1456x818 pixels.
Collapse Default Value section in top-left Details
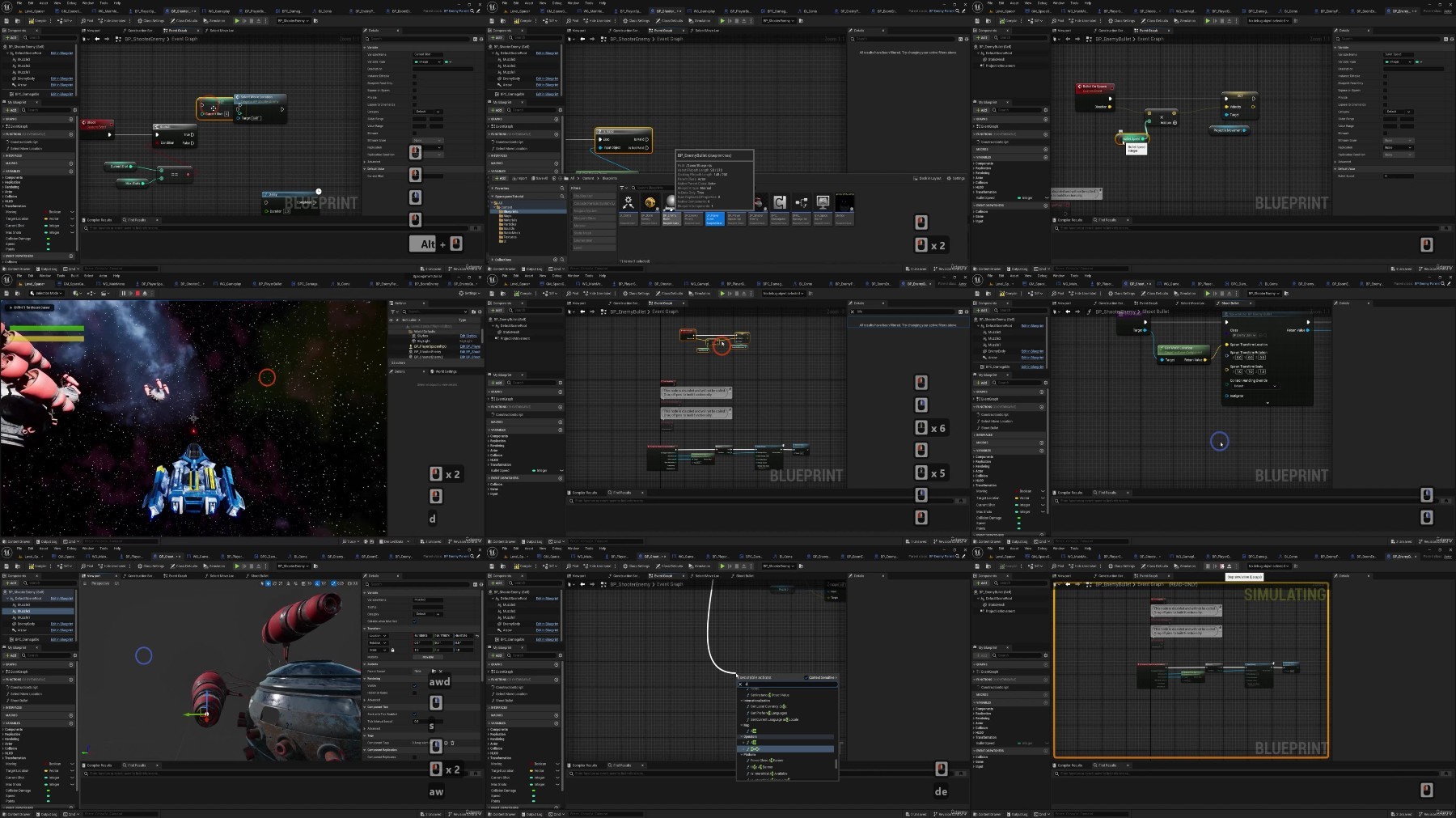coord(365,168)
